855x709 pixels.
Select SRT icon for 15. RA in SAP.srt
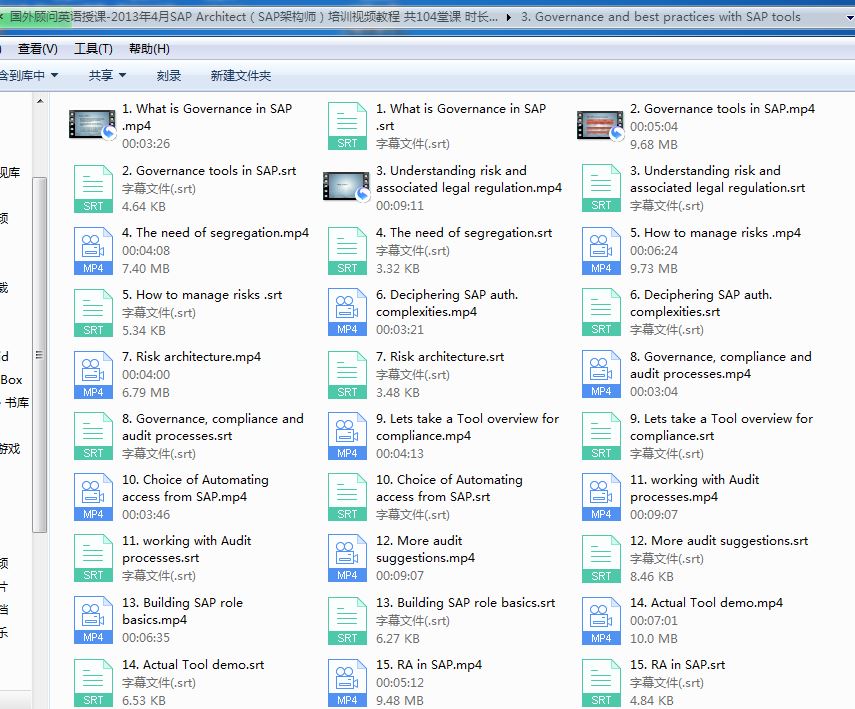pyautogui.click(x=601, y=683)
